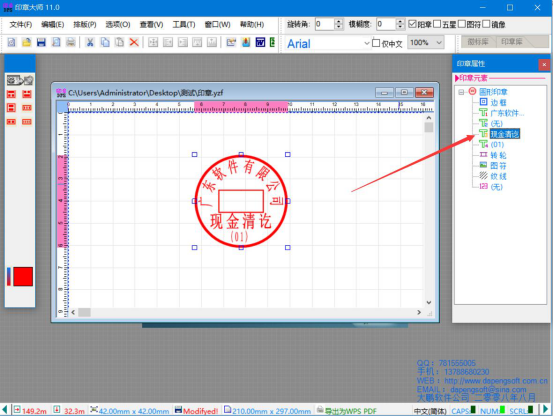This screenshot has height=417, width=554.
Task: Click the Print toolbar icon
Action: [71, 43]
